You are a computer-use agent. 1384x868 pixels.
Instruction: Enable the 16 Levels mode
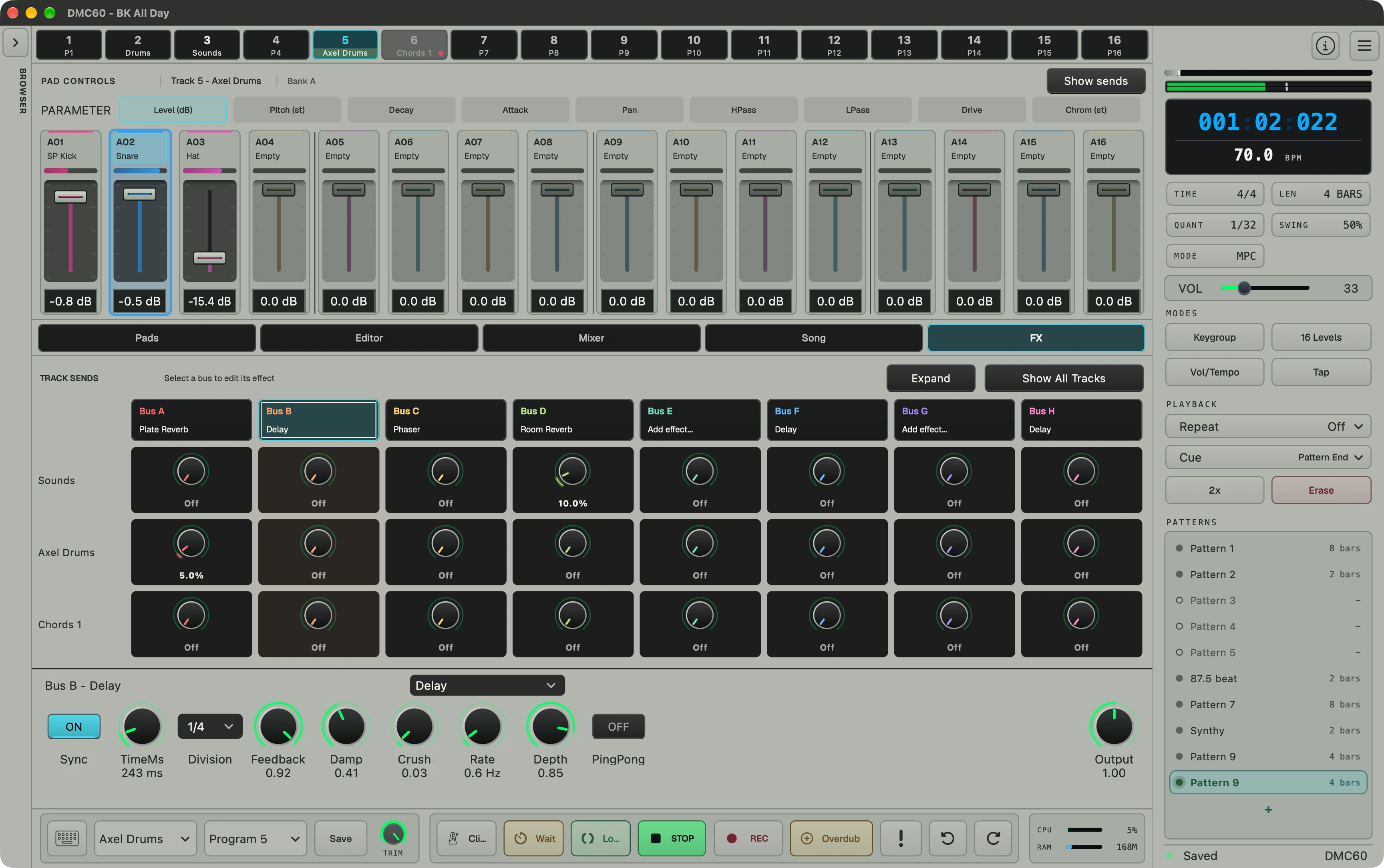(x=1321, y=337)
